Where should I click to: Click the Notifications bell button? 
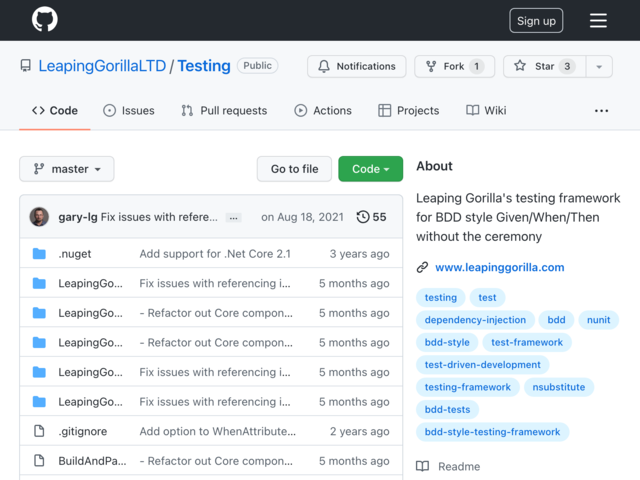(356, 66)
